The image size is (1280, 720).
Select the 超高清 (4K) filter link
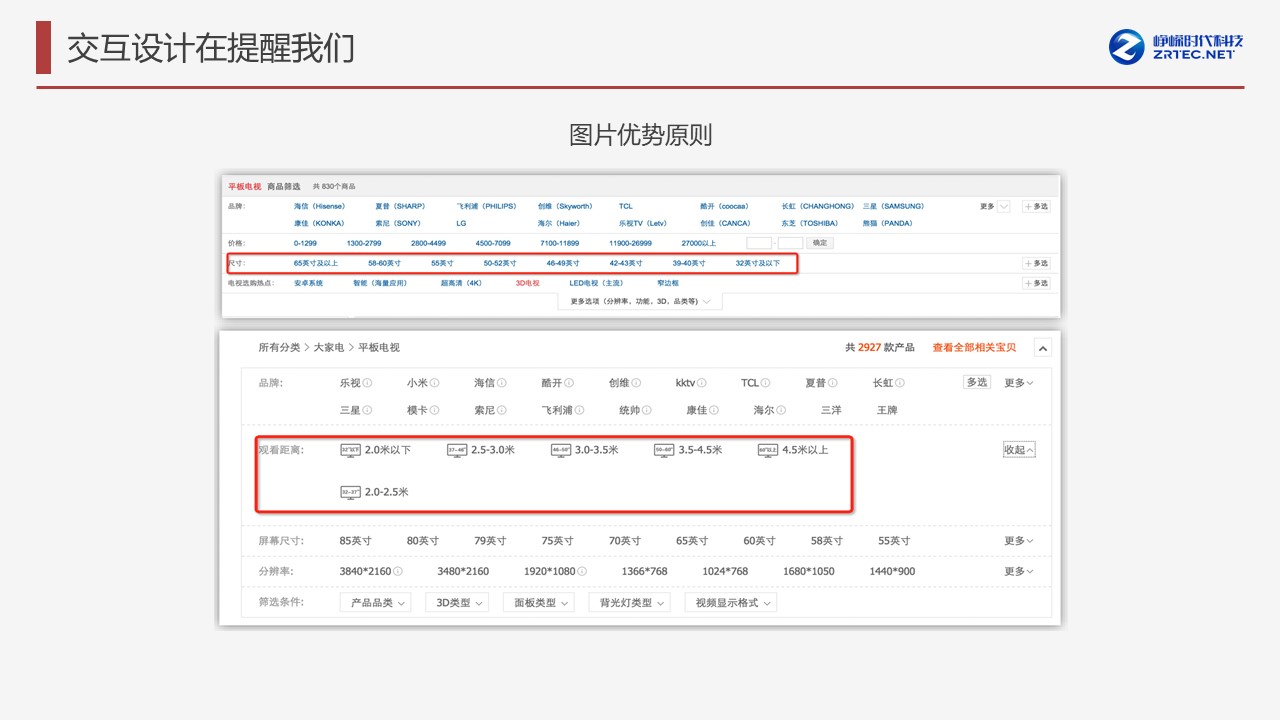tap(461, 283)
